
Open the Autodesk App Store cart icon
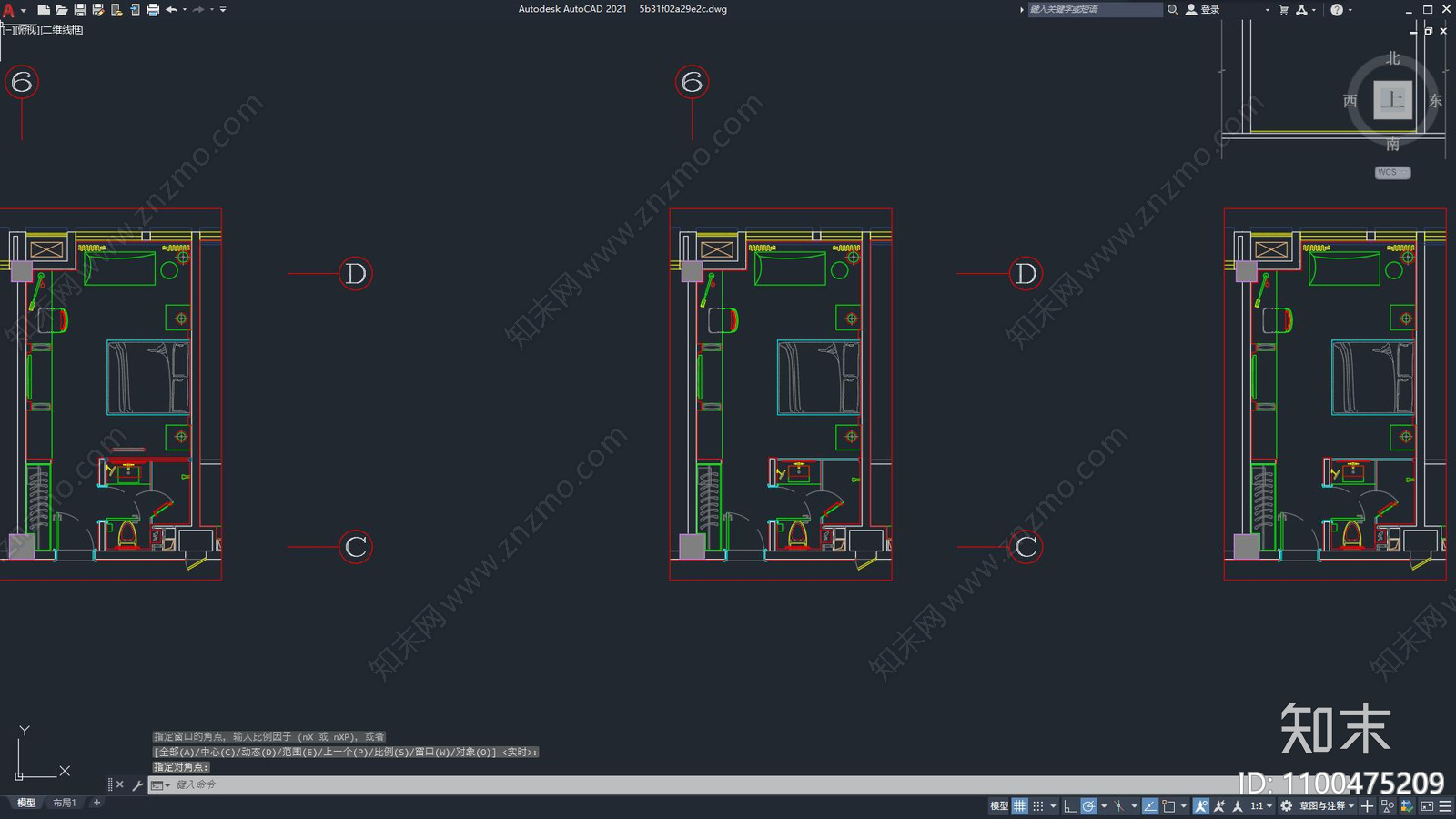(1284, 9)
